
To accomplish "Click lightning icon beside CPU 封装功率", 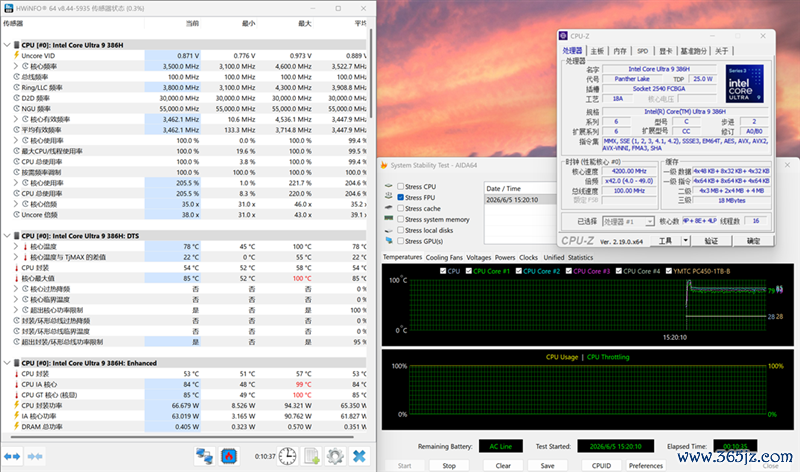I will point(16,405).
